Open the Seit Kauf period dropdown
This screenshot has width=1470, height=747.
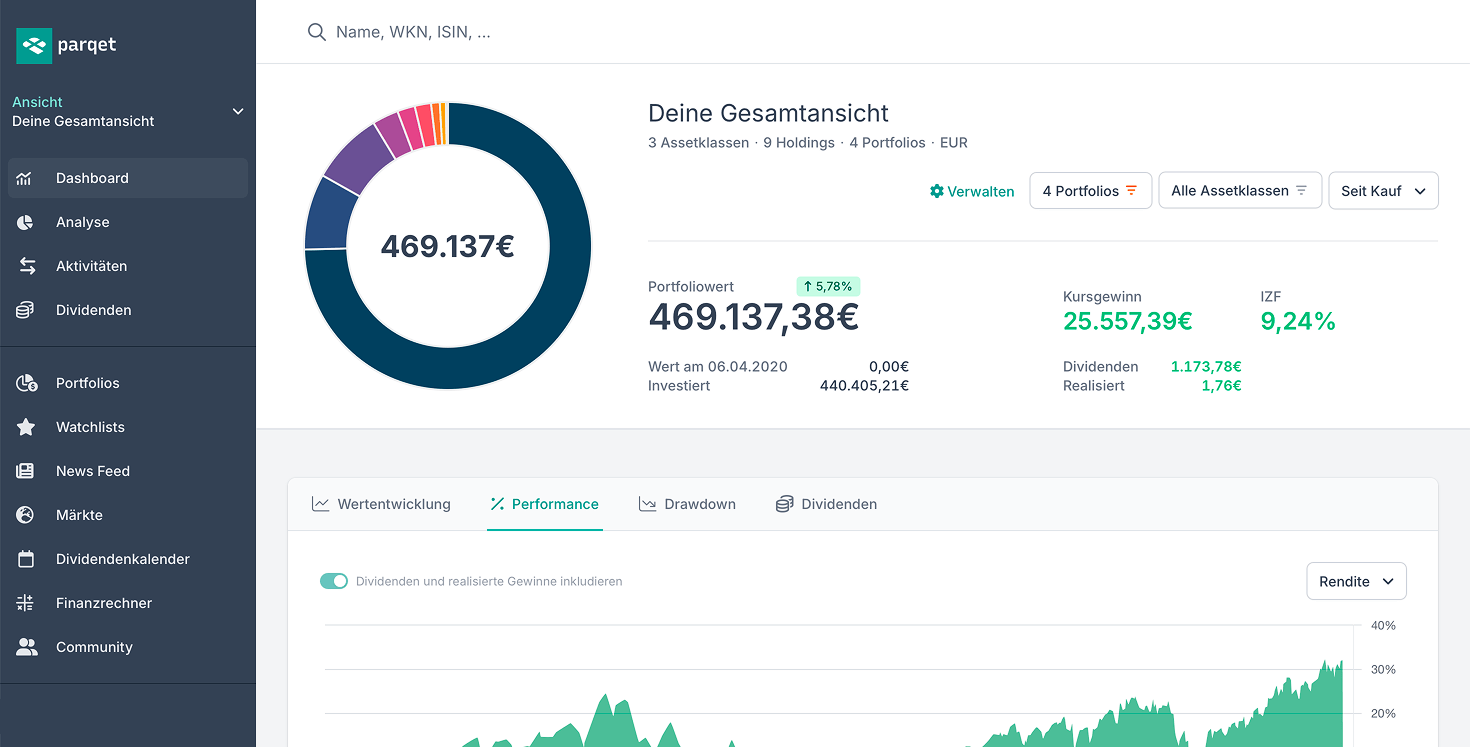1383,190
